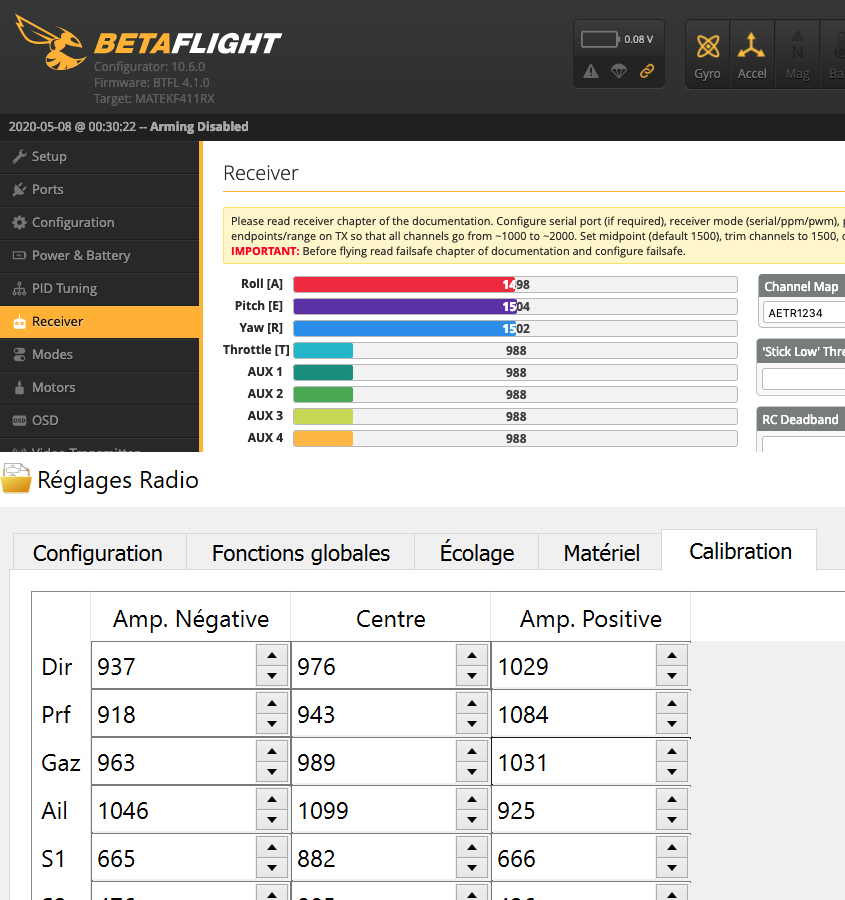The height and width of the screenshot is (900, 845).
Task: Decrease Ail Amp. Positive with down arrow
Action: click(672, 820)
